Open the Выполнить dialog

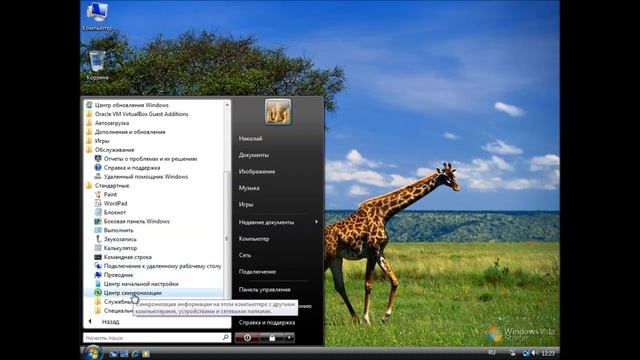tap(114, 230)
